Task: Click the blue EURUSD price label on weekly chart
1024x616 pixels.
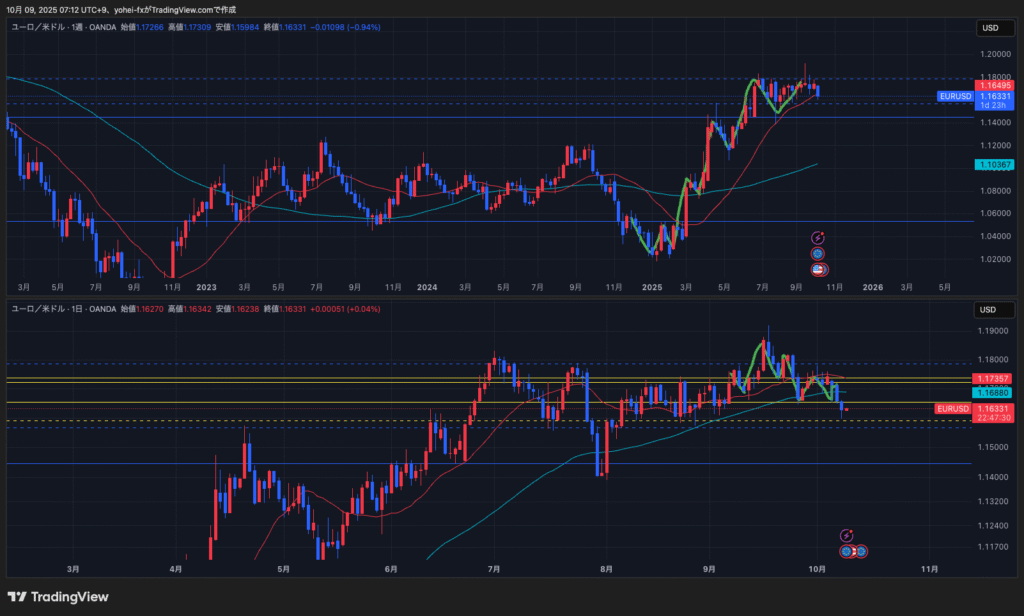Action: click(x=955, y=96)
